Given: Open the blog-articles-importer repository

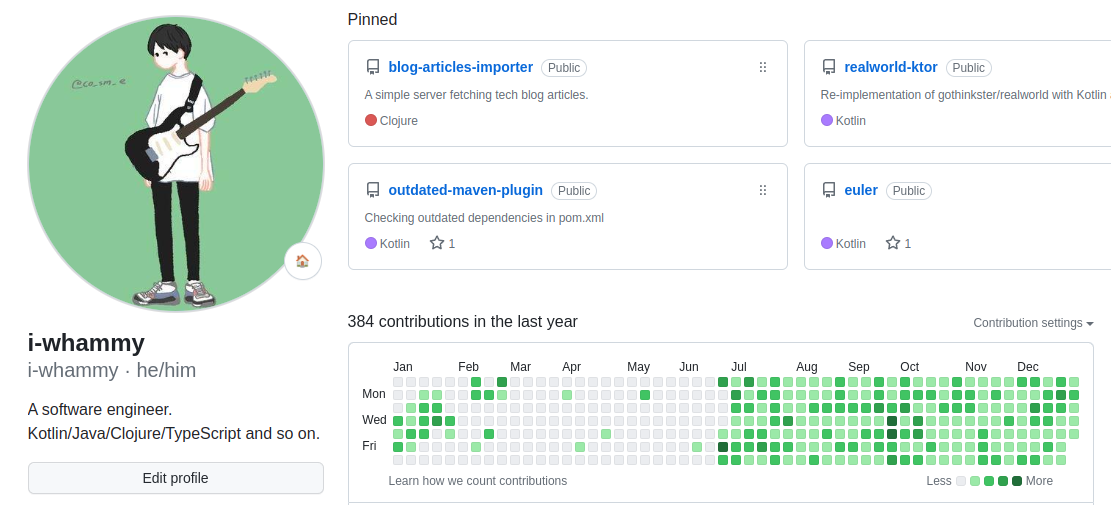Looking at the screenshot, I should 461,67.
